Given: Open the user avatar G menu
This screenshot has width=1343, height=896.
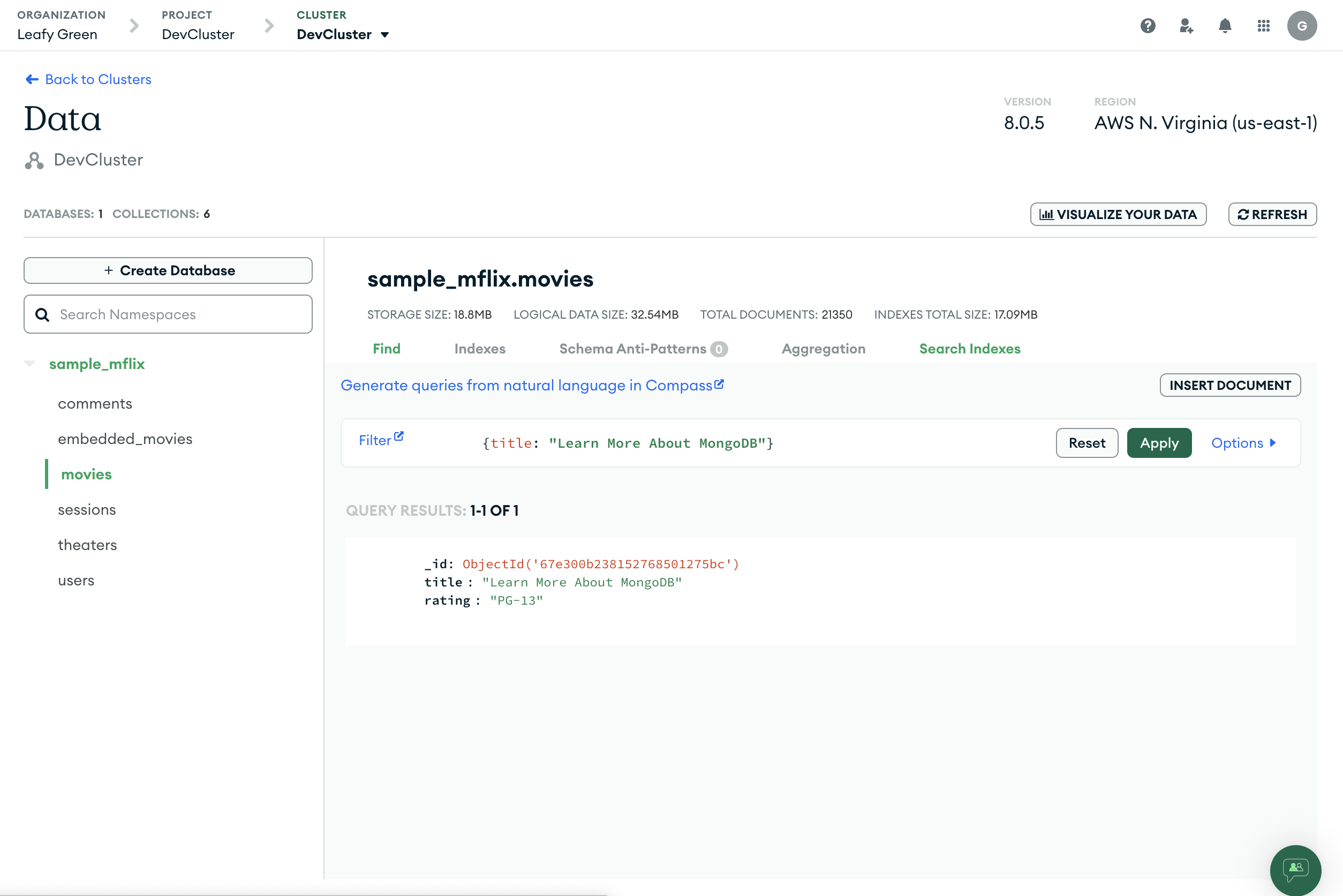Looking at the screenshot, I should (1302, 26).
